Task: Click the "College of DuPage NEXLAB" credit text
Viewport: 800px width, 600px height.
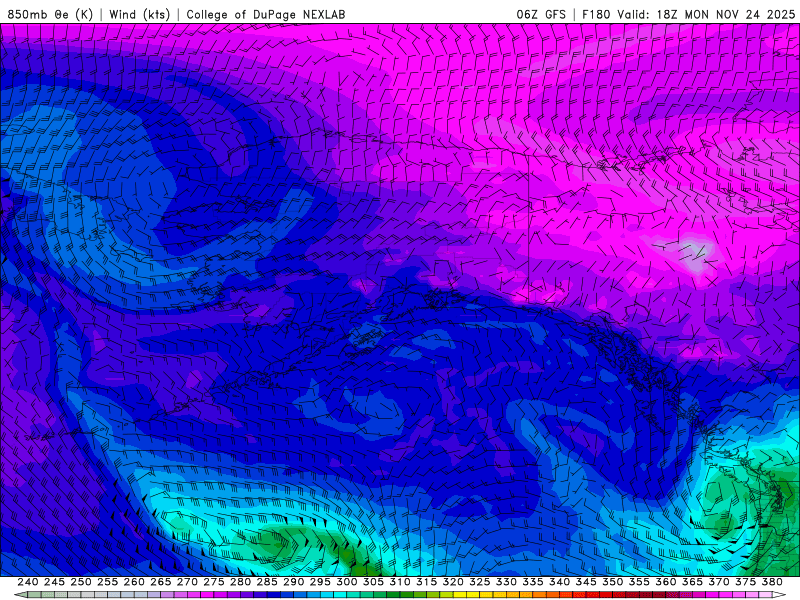Action: click(x=266, y=14)
